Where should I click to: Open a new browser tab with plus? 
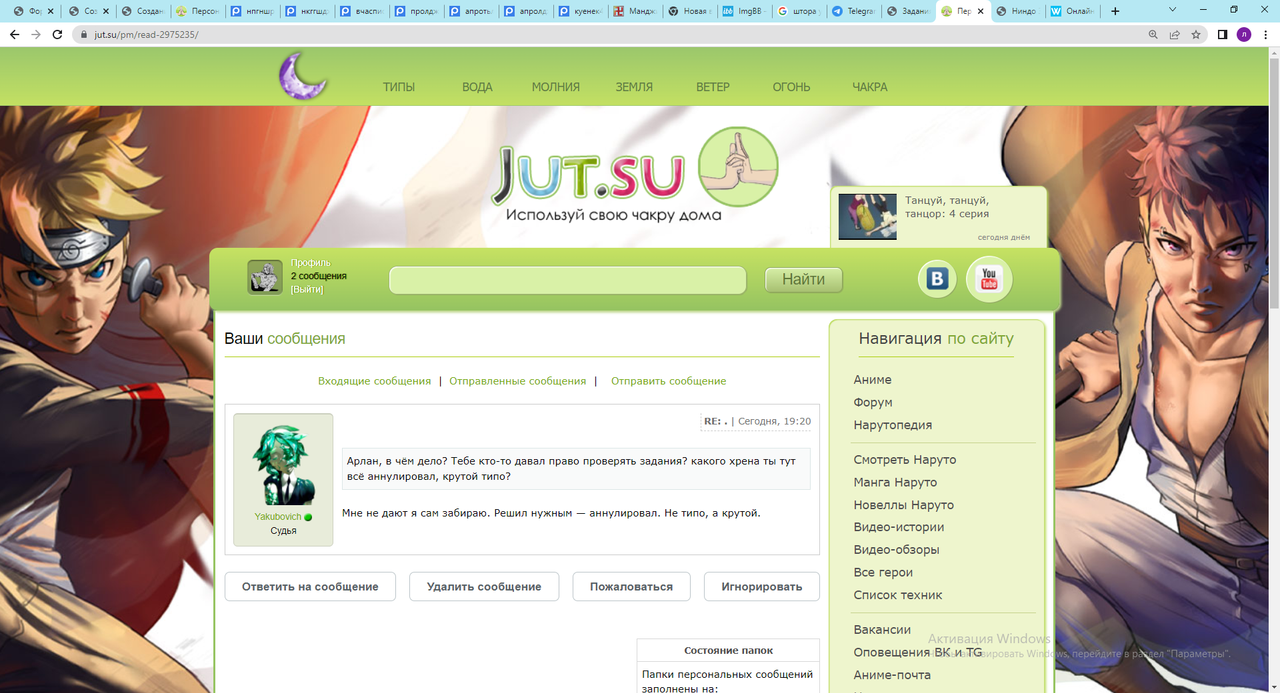coord(1115,11)
